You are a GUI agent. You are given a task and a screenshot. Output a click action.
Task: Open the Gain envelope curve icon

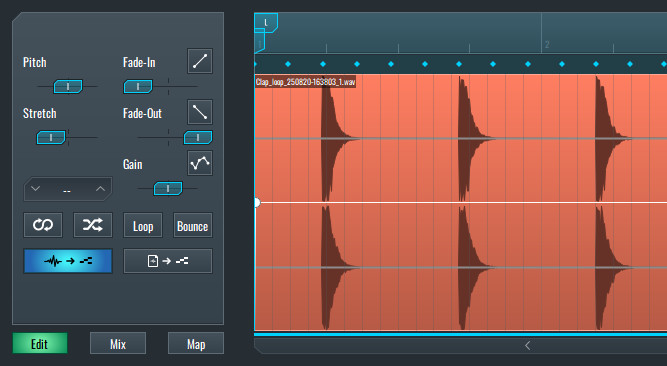point(200,163)
